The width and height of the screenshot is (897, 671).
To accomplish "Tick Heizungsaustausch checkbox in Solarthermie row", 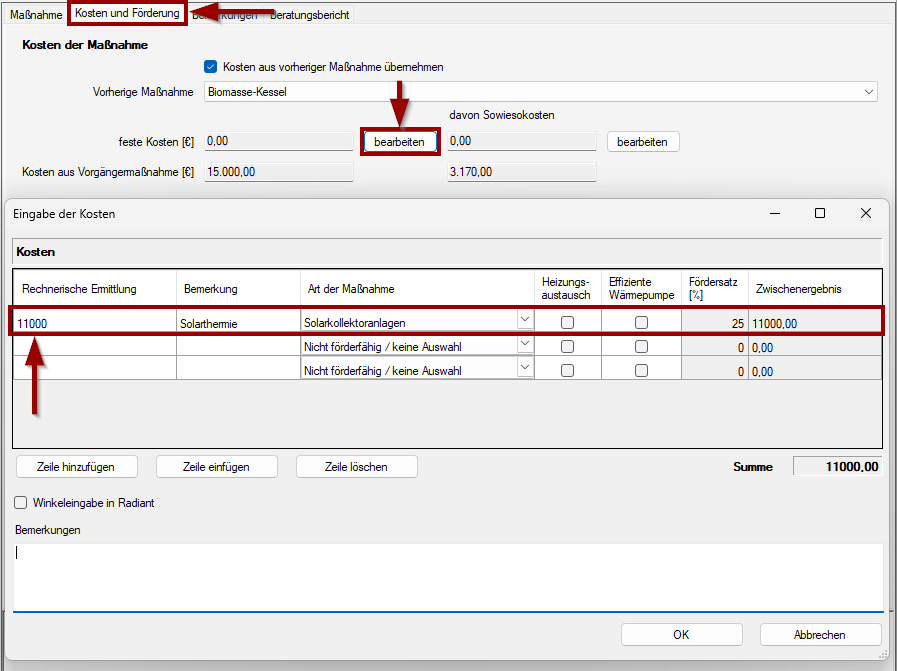I will click(x=567, y=323).
